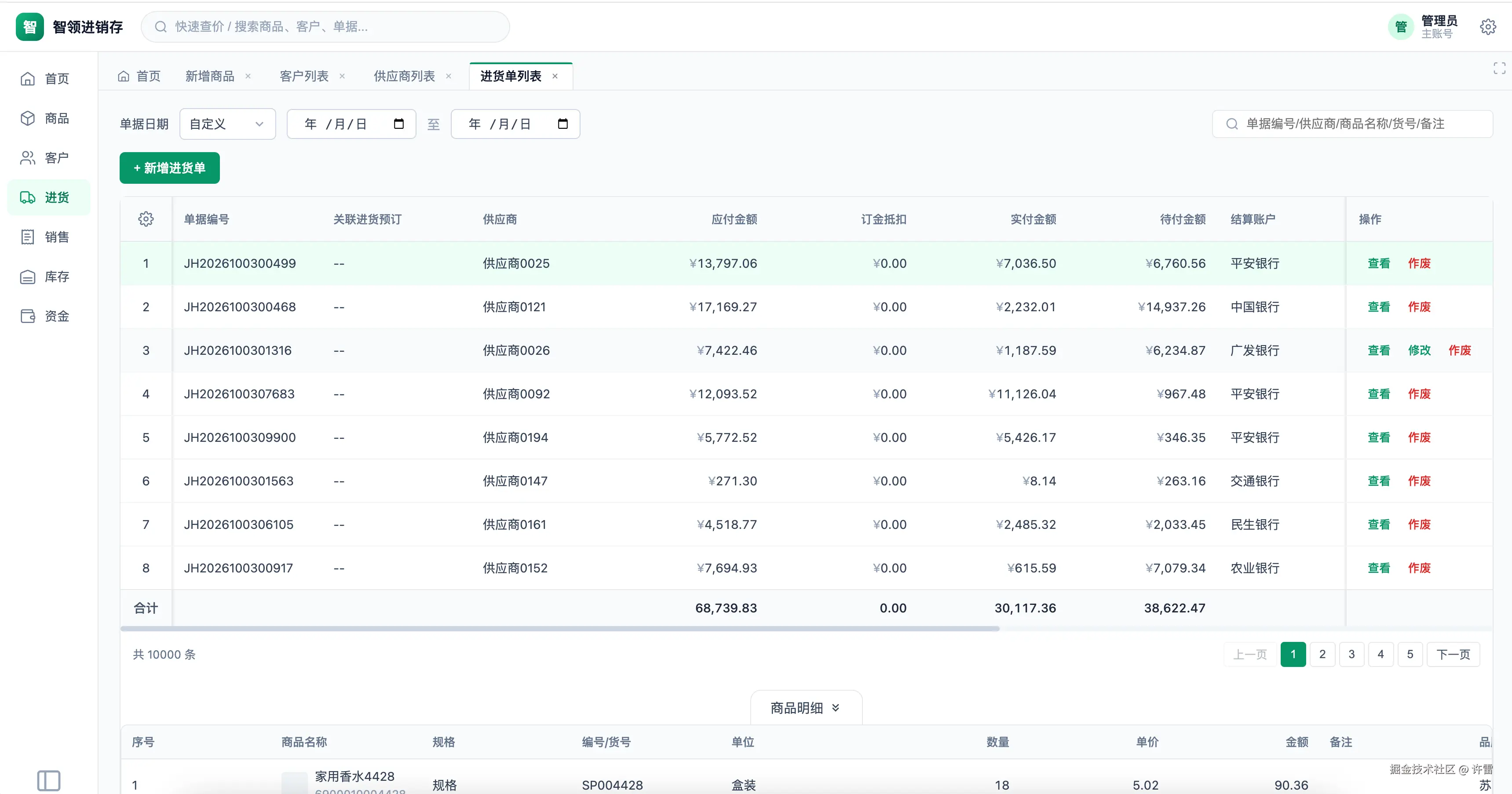Focus the global 快速查价 search box

point(325,26)
